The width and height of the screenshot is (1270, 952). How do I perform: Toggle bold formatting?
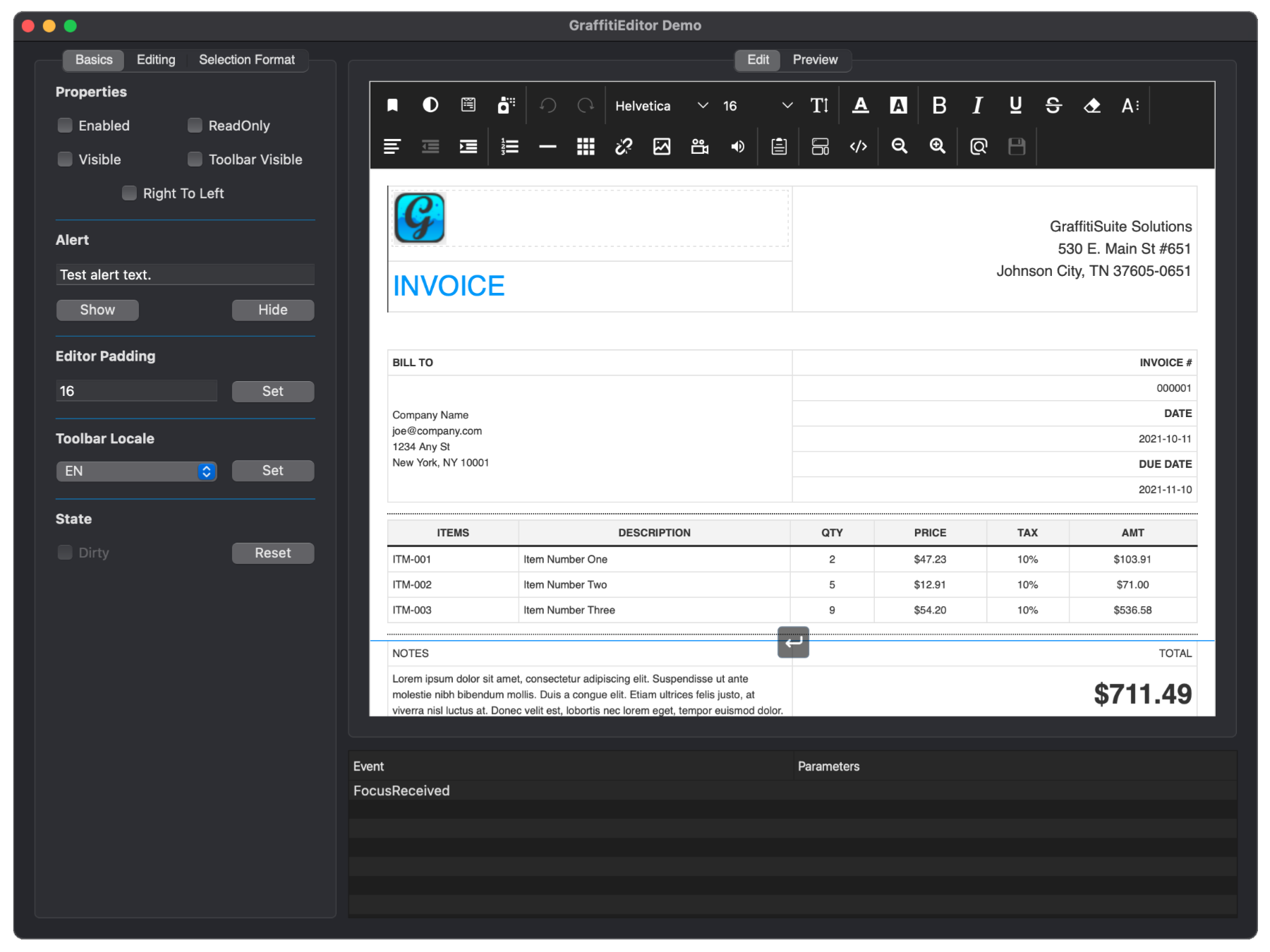(939, 106)
